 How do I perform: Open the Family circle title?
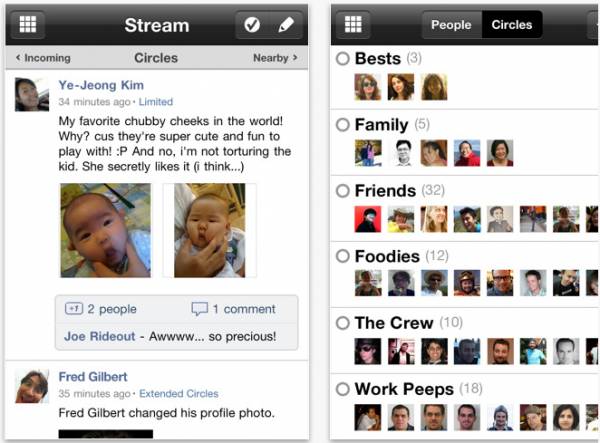(382, 125)
